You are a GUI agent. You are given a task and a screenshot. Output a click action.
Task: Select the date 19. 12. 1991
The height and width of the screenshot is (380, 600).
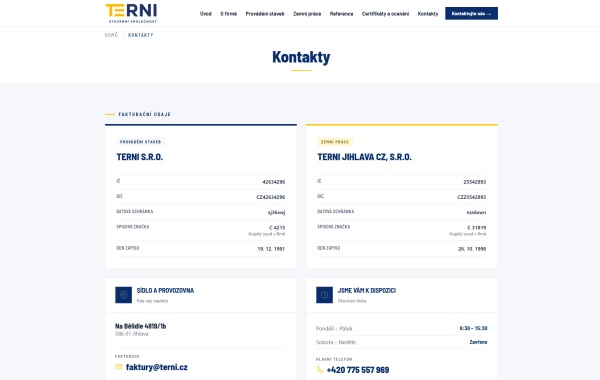[271, 249]
